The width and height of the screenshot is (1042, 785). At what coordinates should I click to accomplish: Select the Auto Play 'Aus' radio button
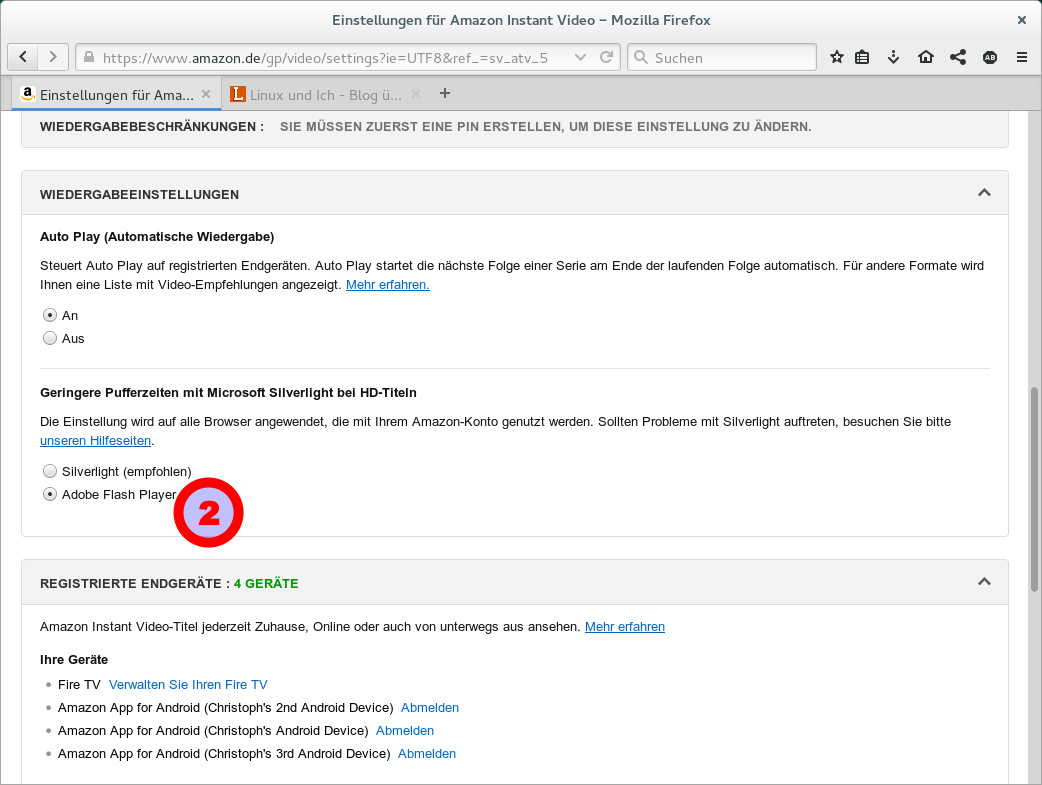pos(50,339)
